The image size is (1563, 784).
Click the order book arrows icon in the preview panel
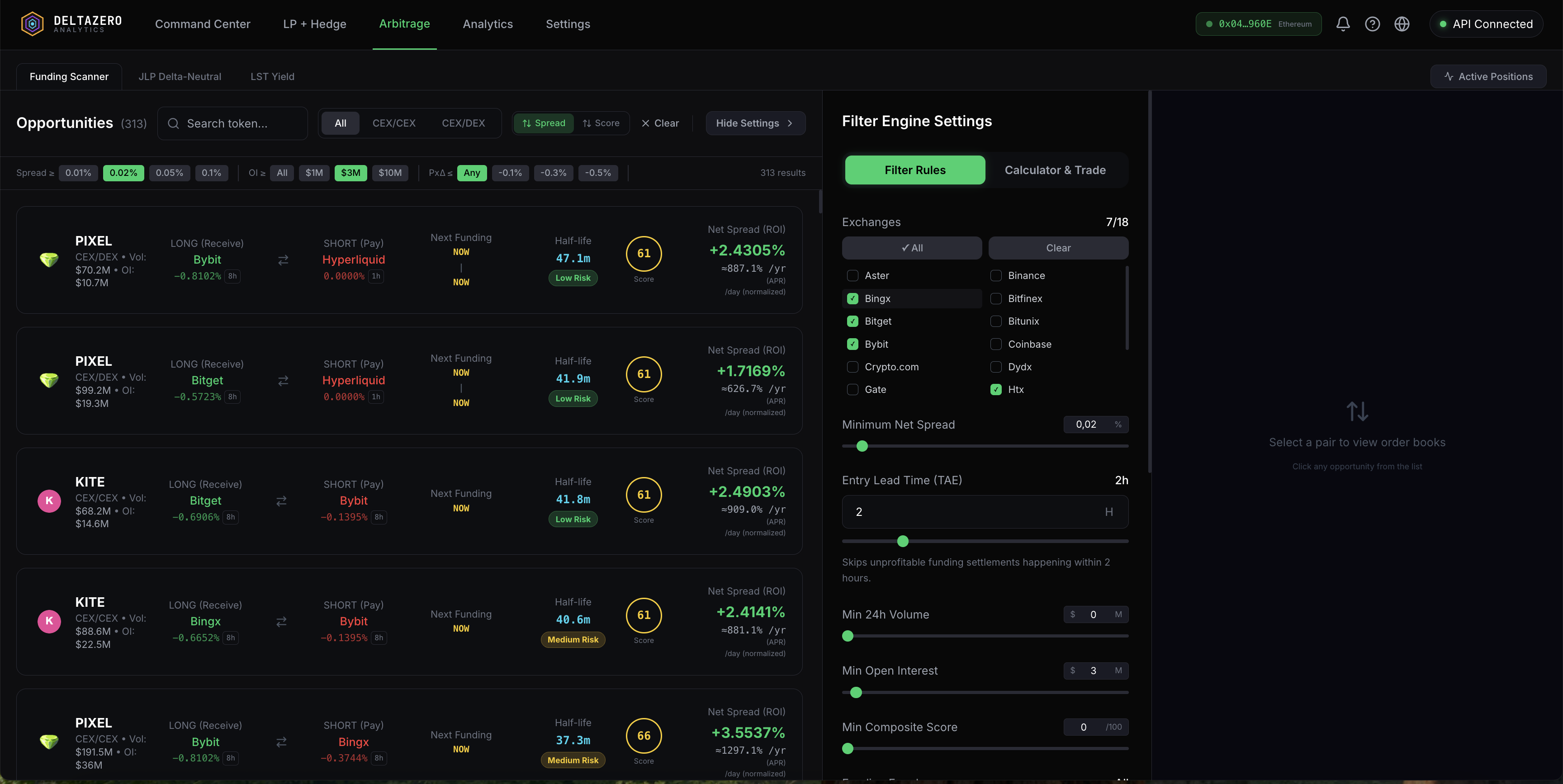coord(1357,411)
